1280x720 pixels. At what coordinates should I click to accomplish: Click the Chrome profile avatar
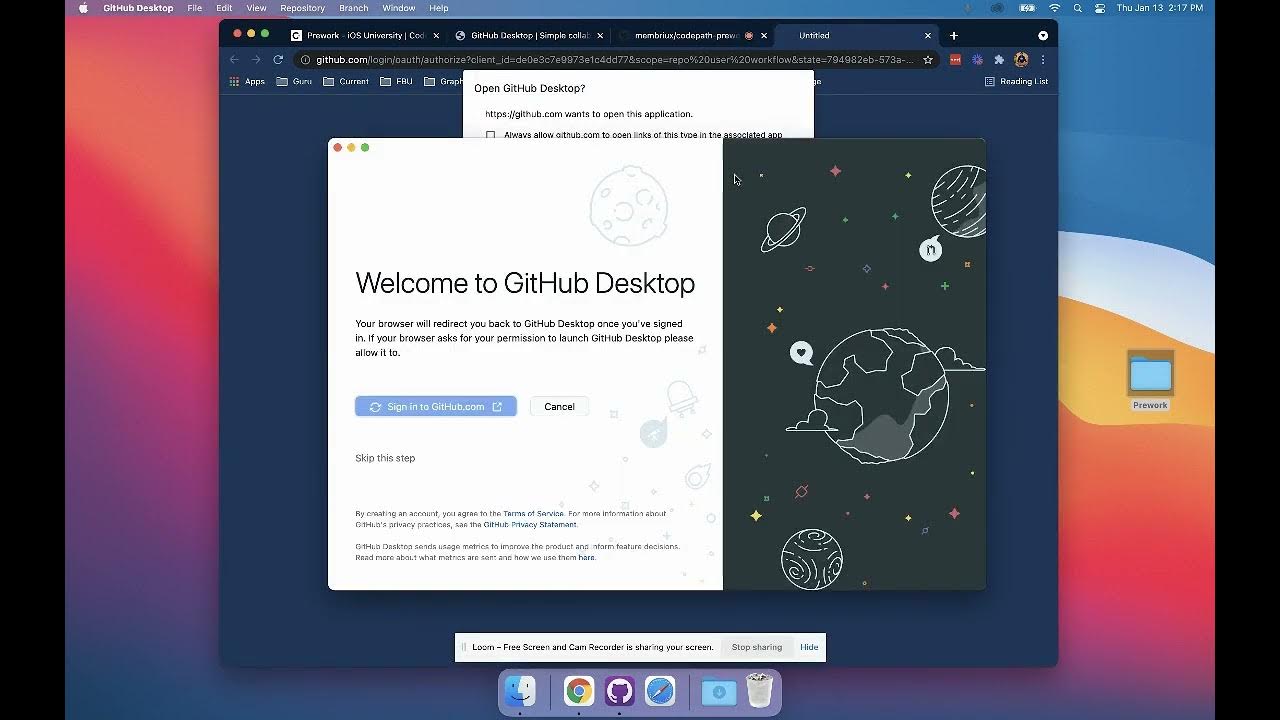1021,59
